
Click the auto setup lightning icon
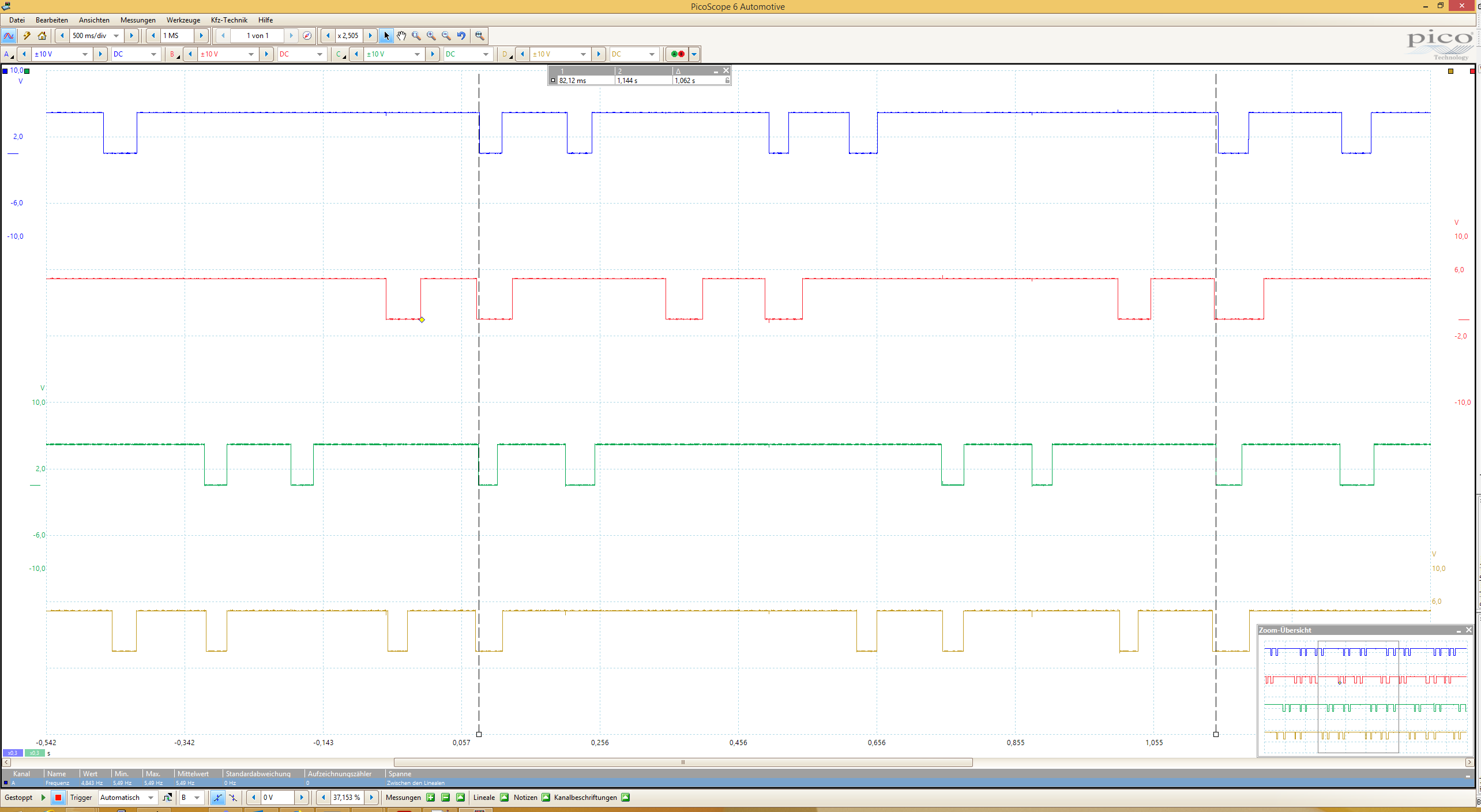point(27,36)
